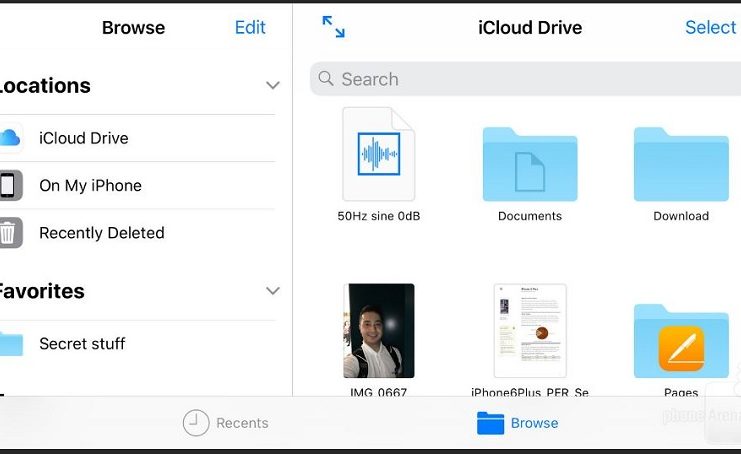The width and height of the screenshot is (741, 454).
Task: Open the Documents folder
Action: (x=529, y=165)
